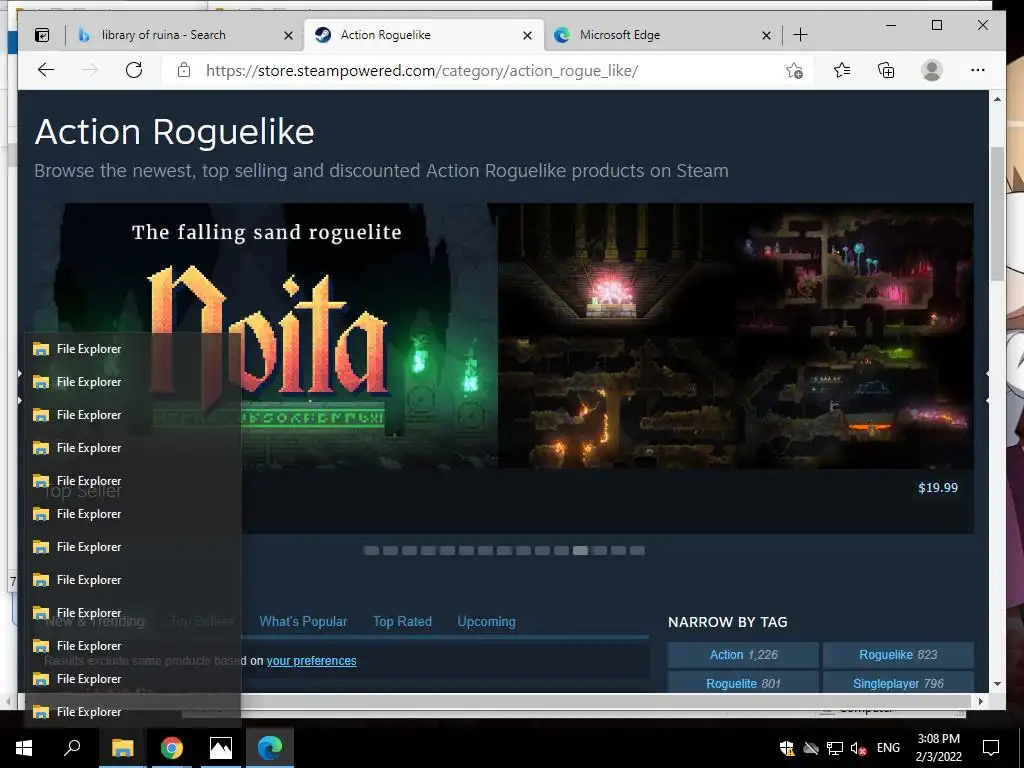This screenshot has width=1024, height=768.
Task: Click the Microsoft Edge taskbar icon
Action: 270,747
